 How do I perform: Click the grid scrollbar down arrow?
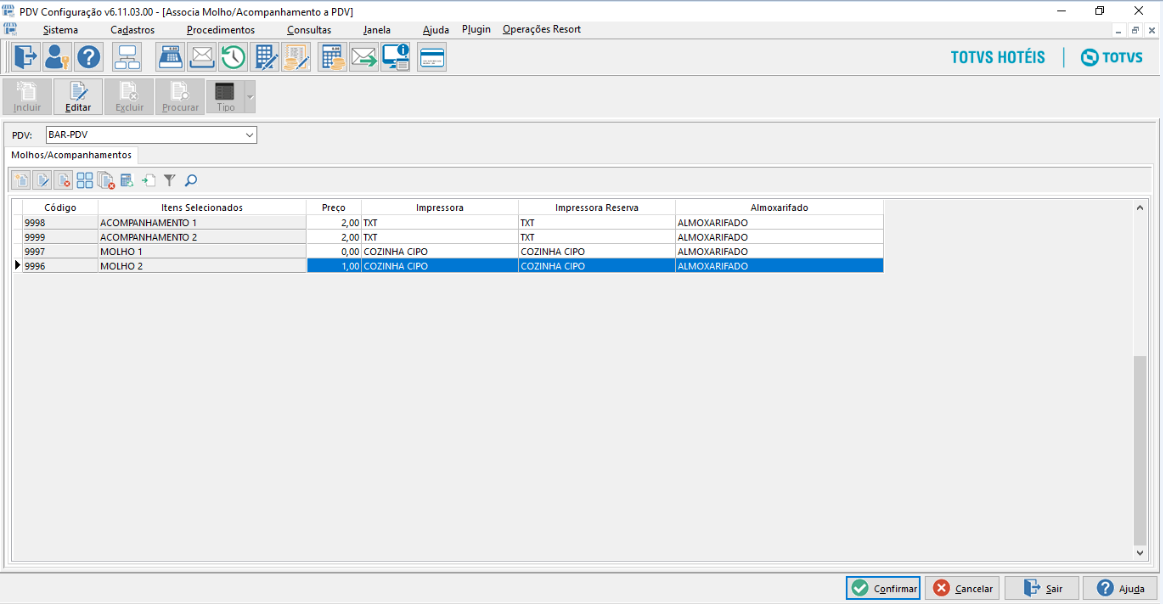1140,553
